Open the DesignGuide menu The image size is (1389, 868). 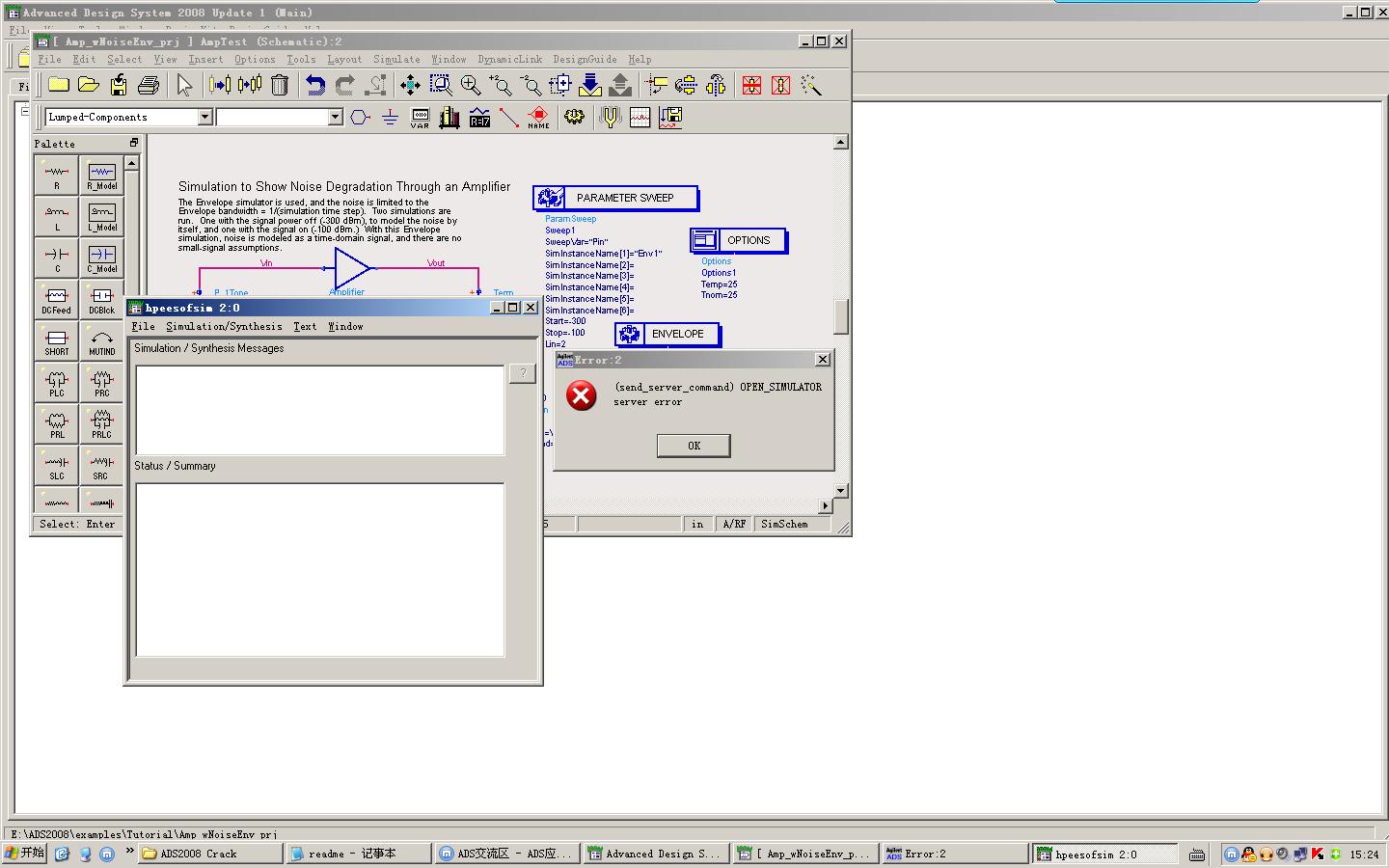coord(585,59)
